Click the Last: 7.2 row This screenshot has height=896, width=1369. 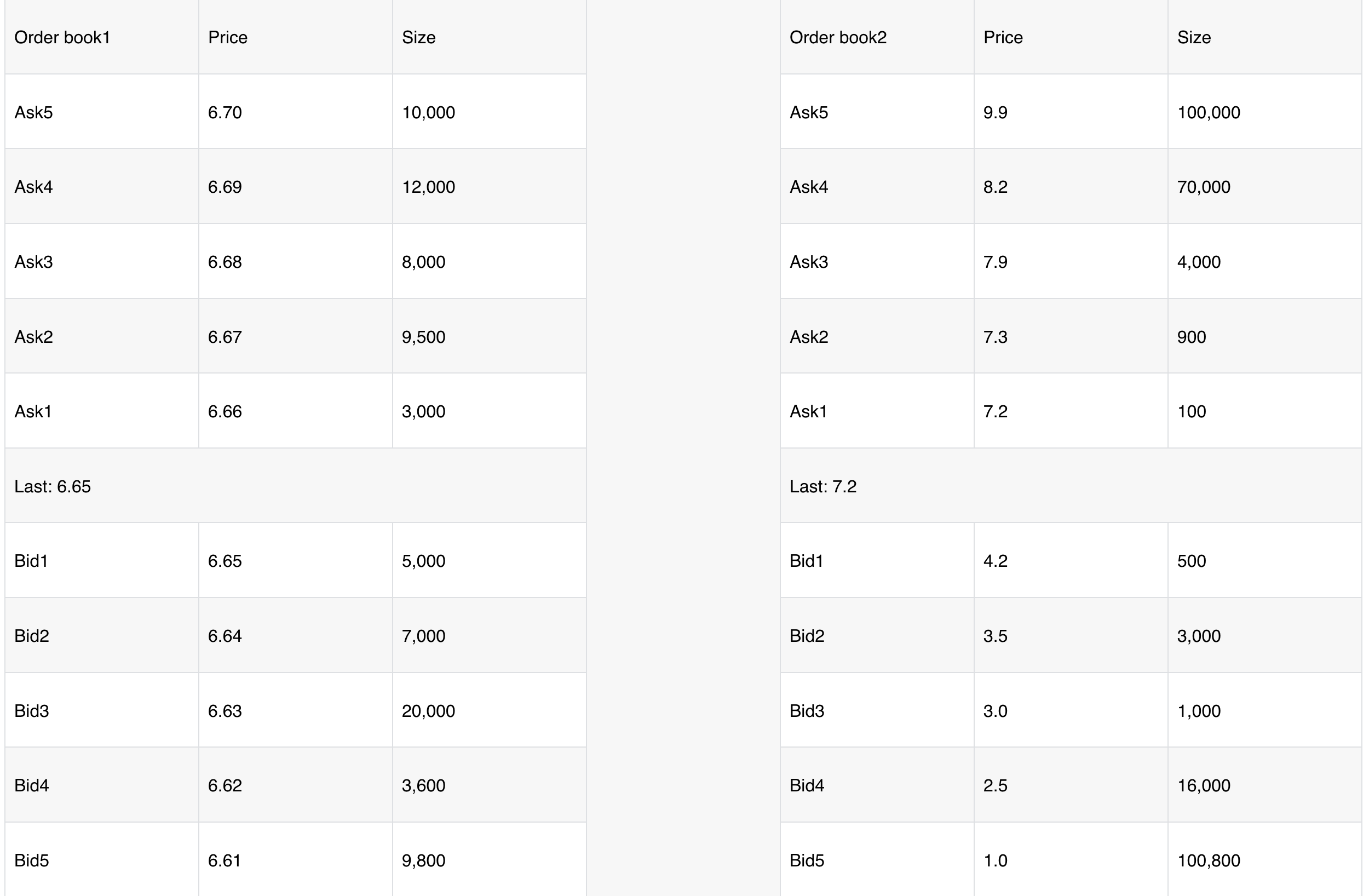[x=1071, y=486]
